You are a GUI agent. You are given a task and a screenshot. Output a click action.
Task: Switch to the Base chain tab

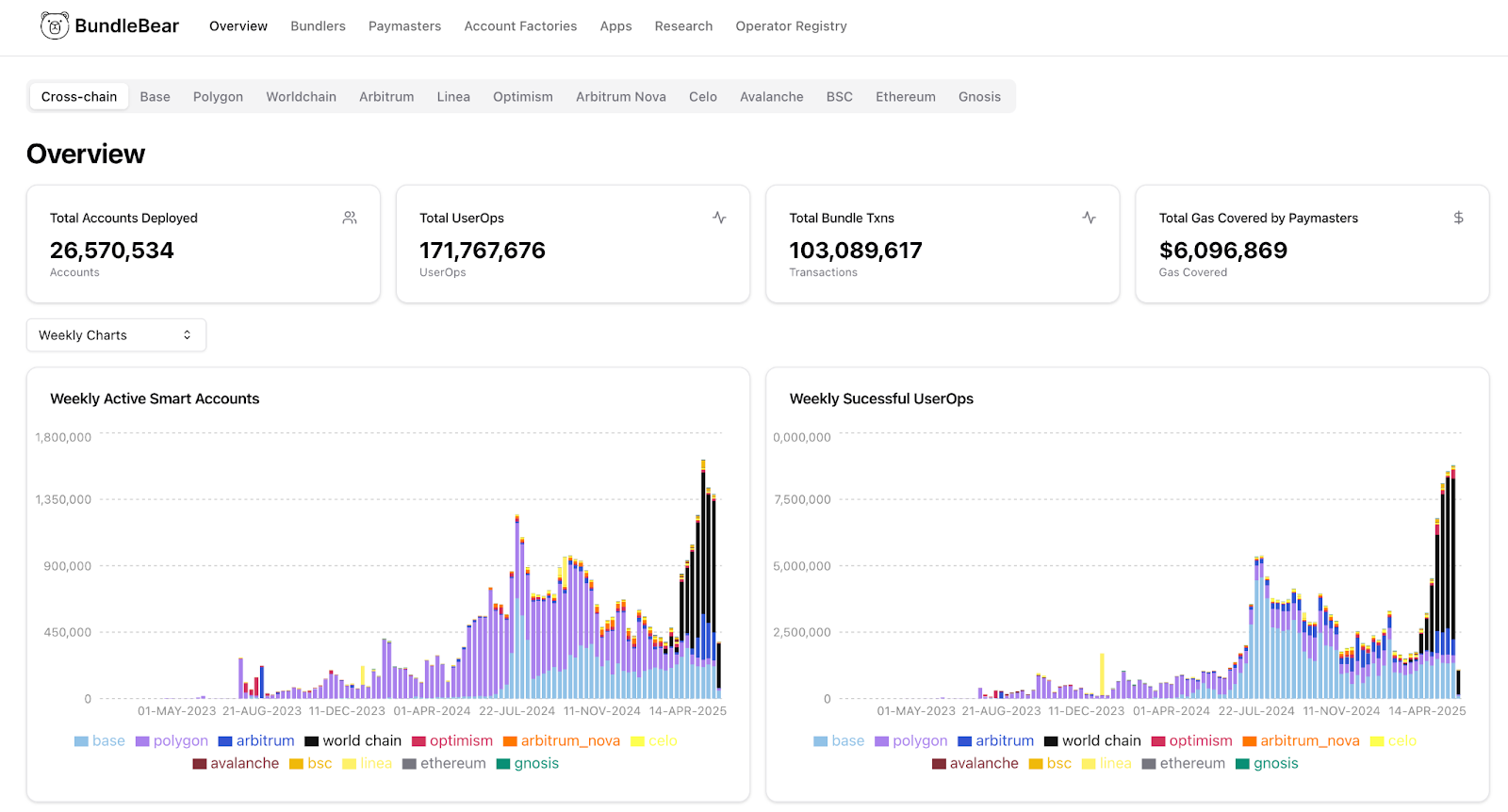coord(156,97)
